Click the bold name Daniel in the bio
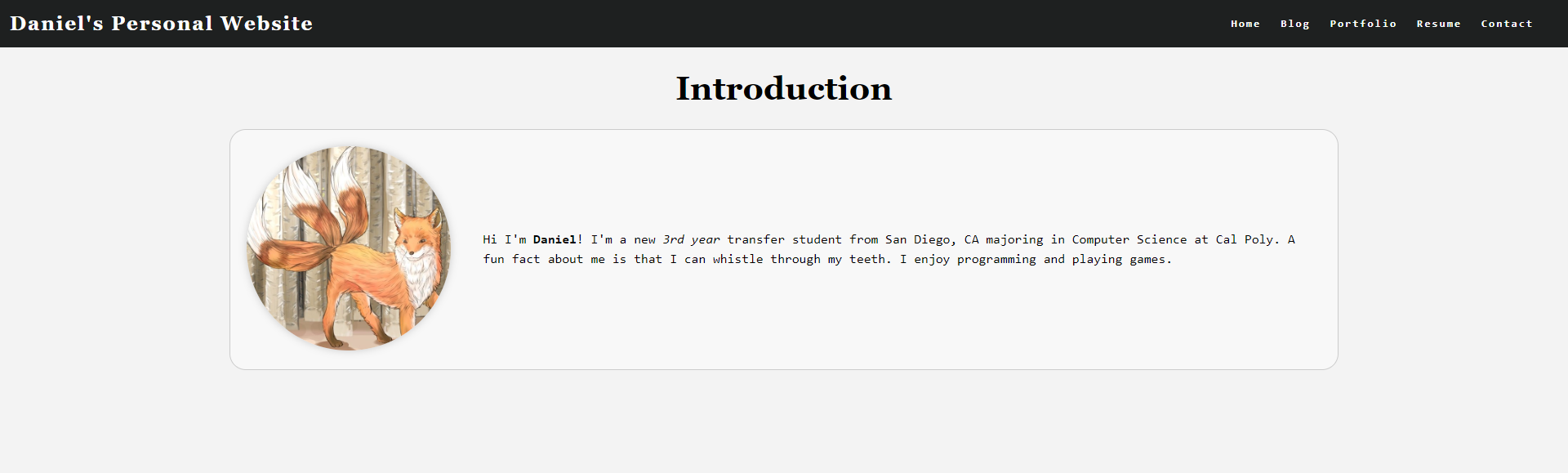 click(555, 239)
